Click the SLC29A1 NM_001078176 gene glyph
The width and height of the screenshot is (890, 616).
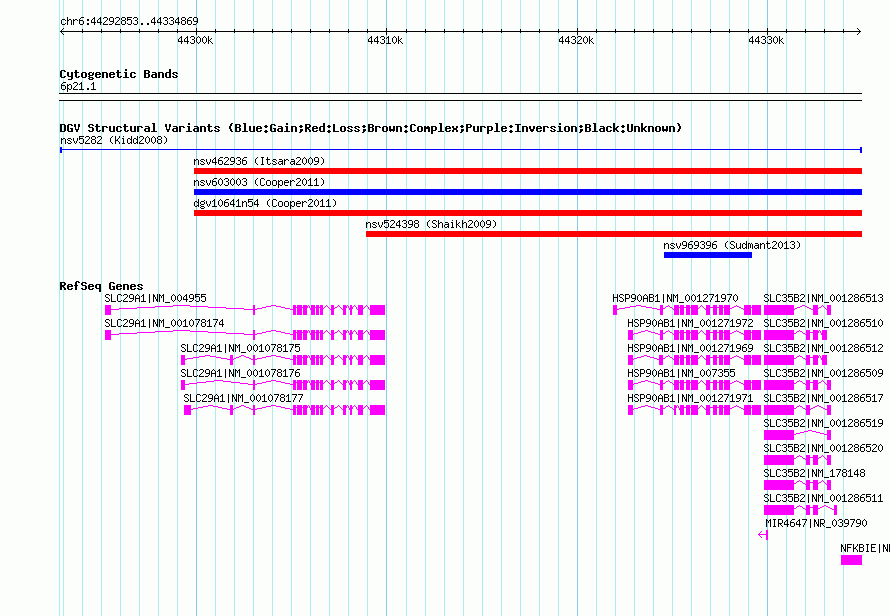tap(283, 385)
